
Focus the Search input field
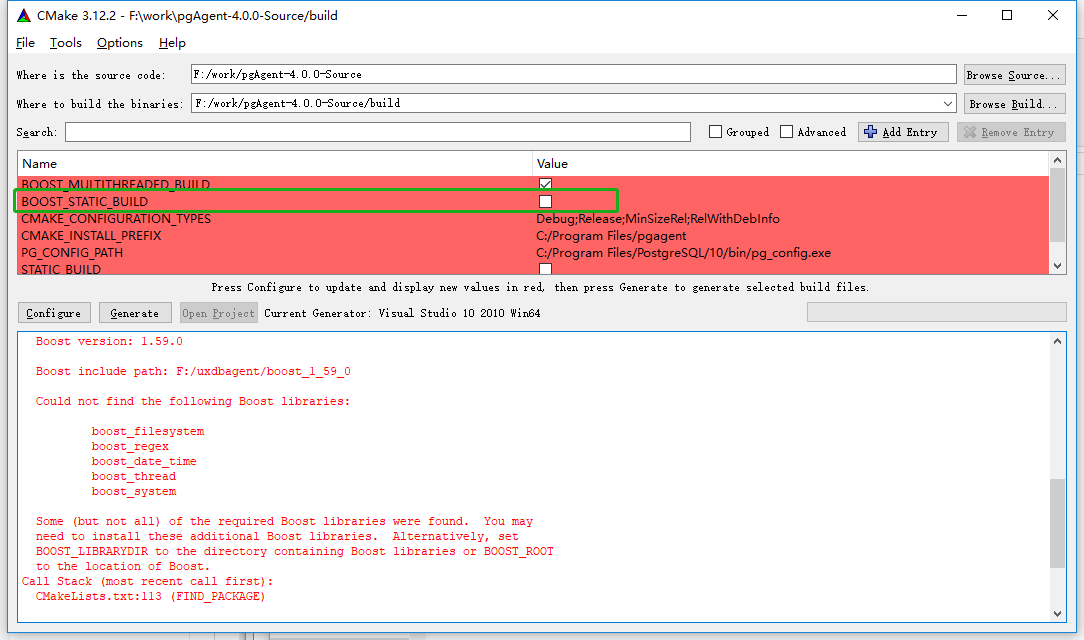(x=377, y=132)
